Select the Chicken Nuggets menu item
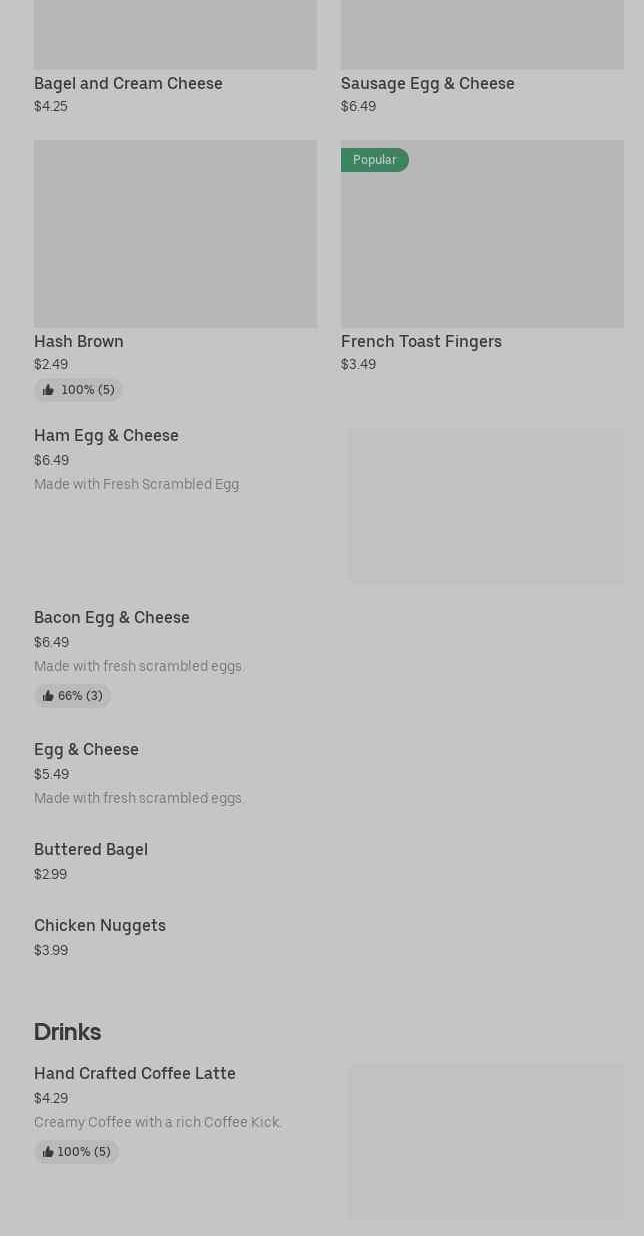The image size is (644, 1236). [100, 925]
